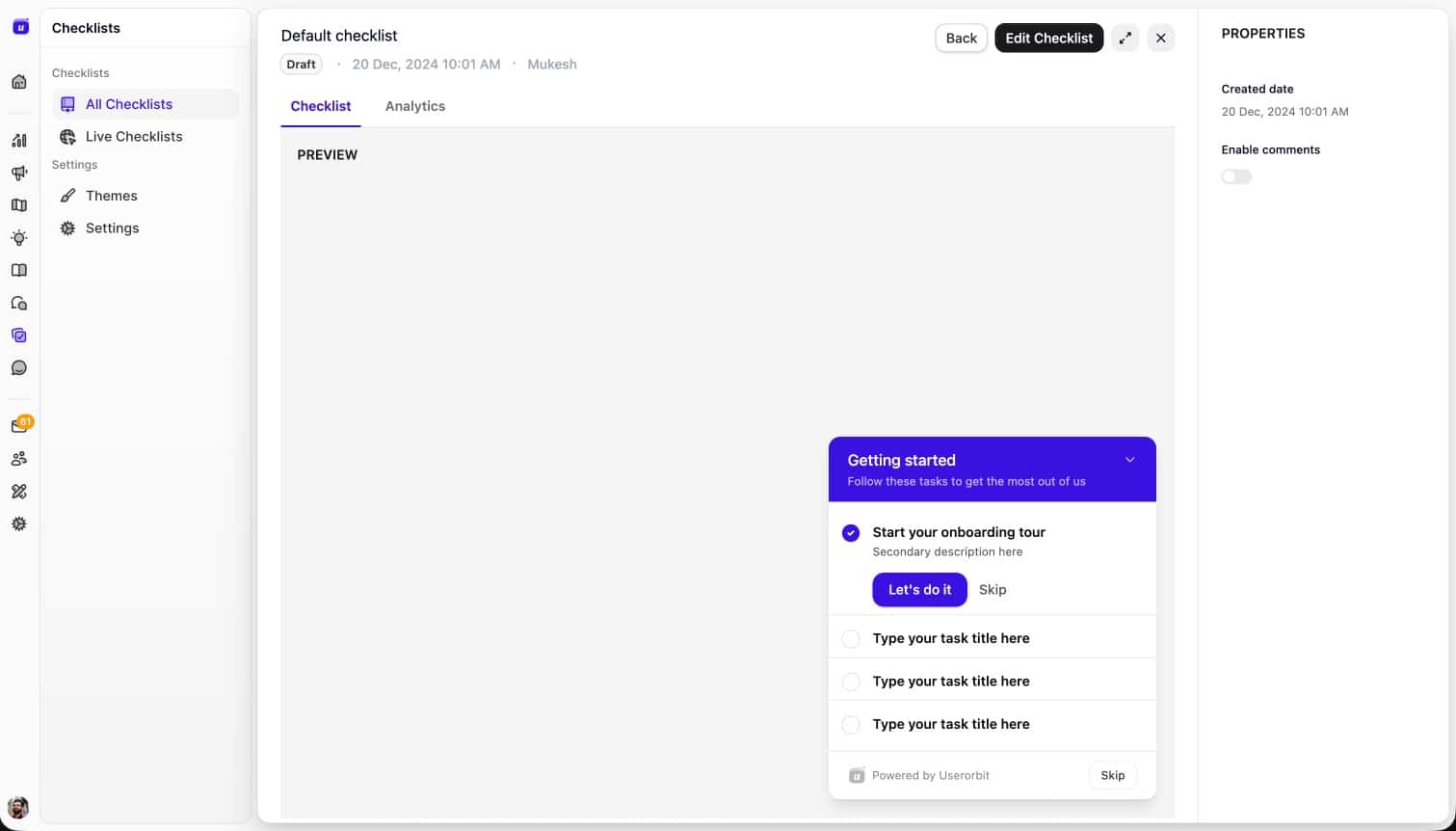Open the gear Settings icon at sidebar bottom

coord(19,523)
